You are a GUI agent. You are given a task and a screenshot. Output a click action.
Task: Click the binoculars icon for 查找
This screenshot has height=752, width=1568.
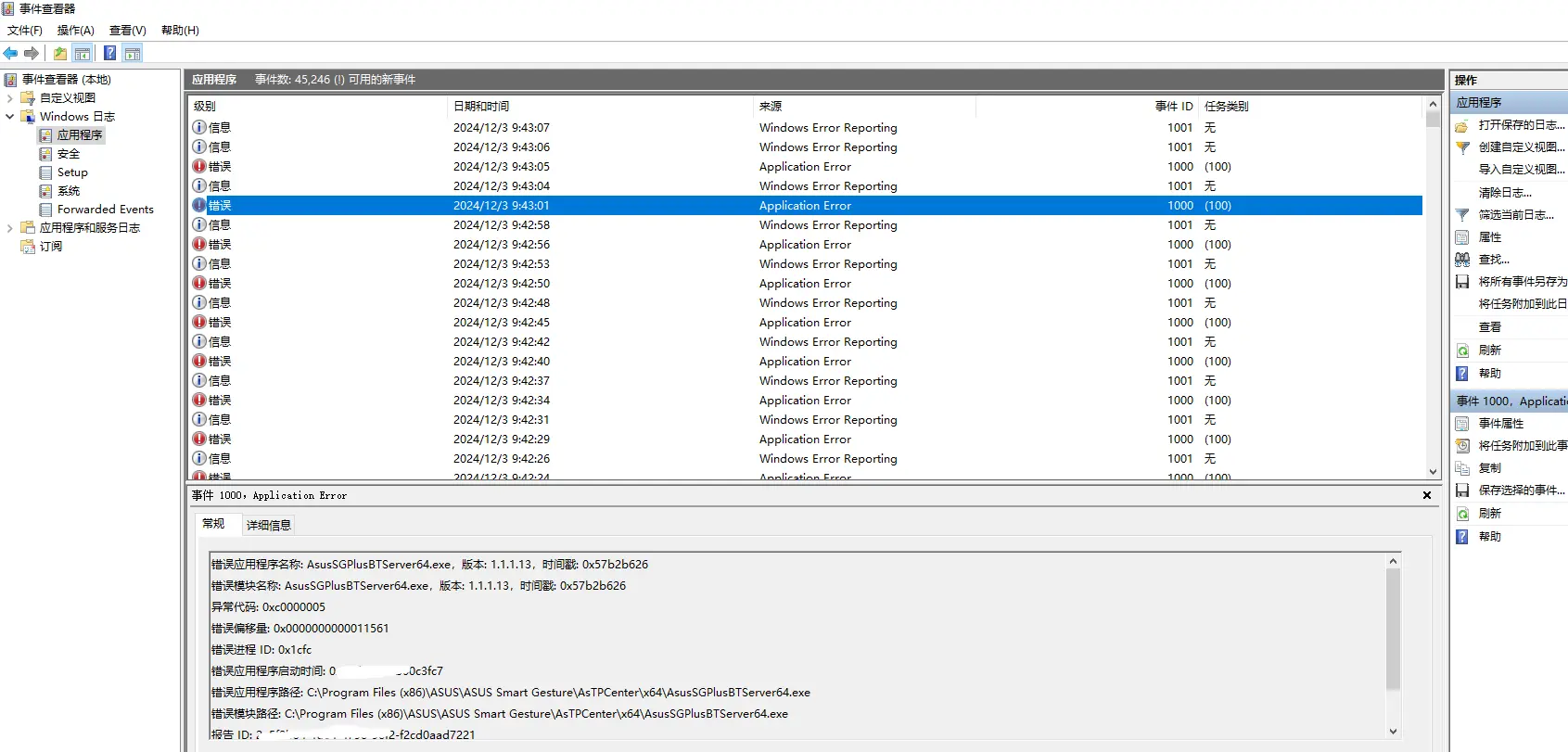click(1462, 260)
